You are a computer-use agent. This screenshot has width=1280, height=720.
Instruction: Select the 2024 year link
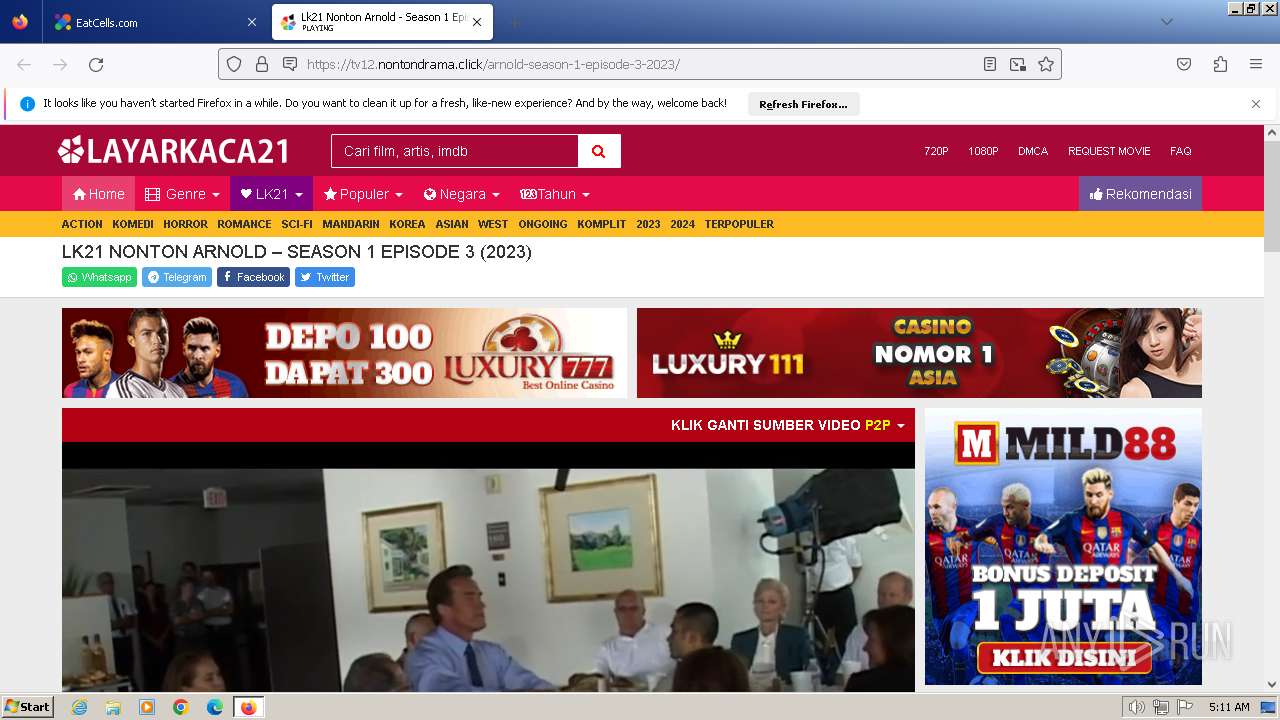[682, 224]
